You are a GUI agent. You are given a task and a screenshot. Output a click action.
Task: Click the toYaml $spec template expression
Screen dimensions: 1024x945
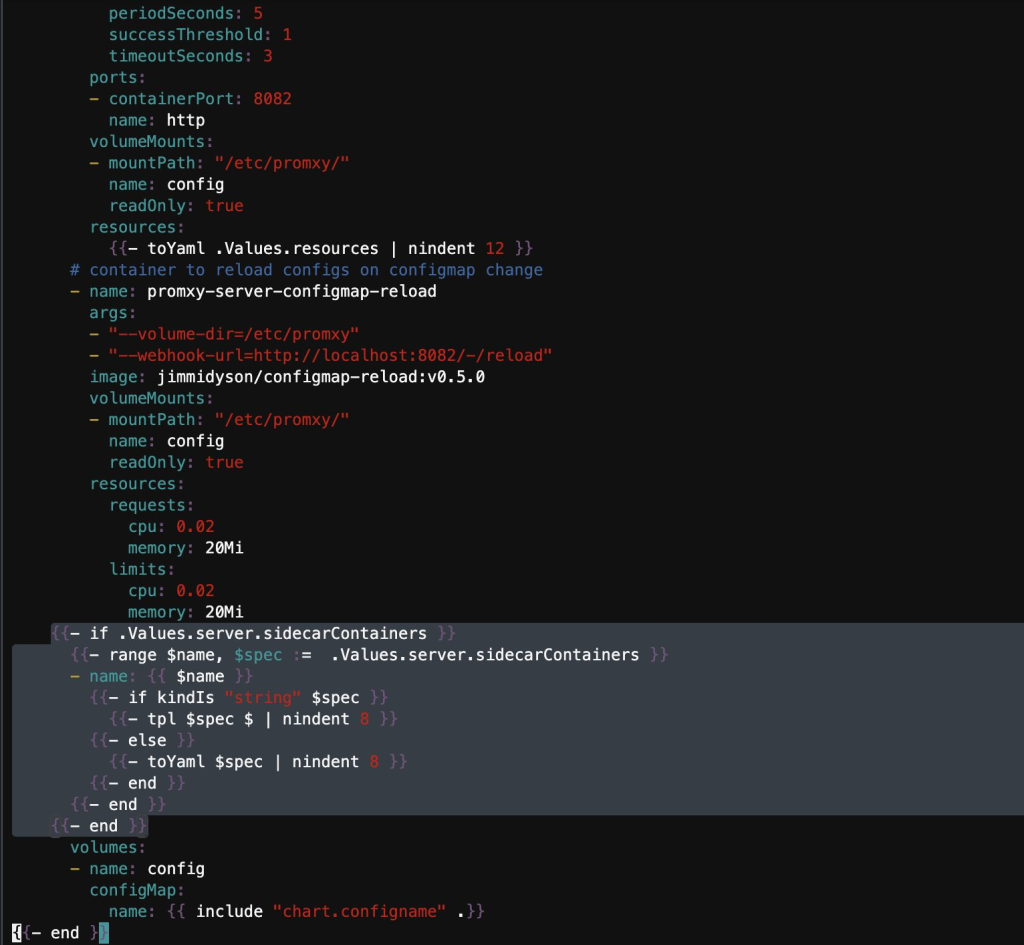pos(260,761)
